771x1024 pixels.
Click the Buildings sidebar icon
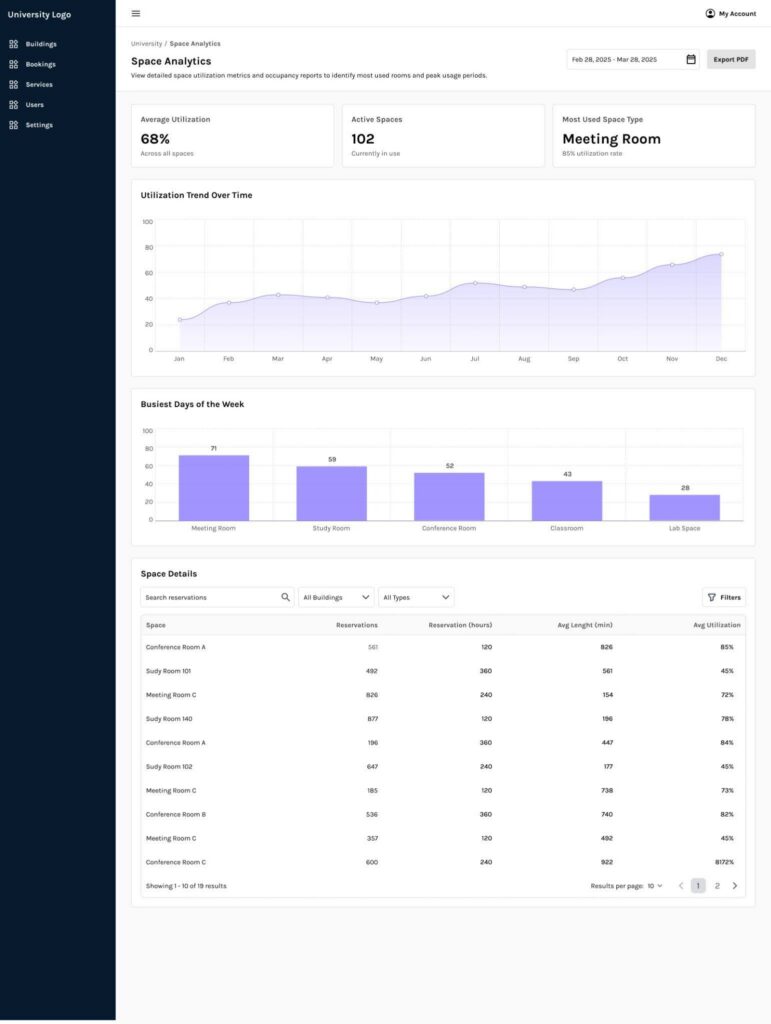[14, 44]
